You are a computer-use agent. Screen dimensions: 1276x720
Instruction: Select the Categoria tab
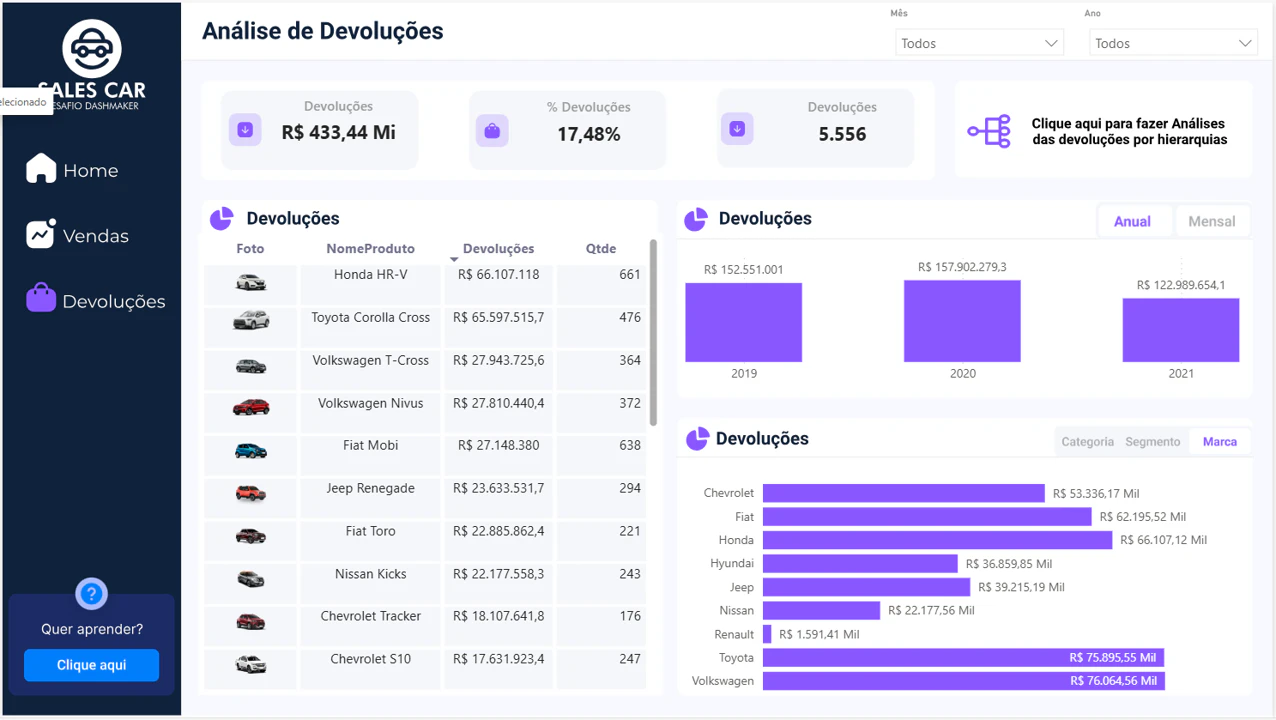coord(1087,441)
